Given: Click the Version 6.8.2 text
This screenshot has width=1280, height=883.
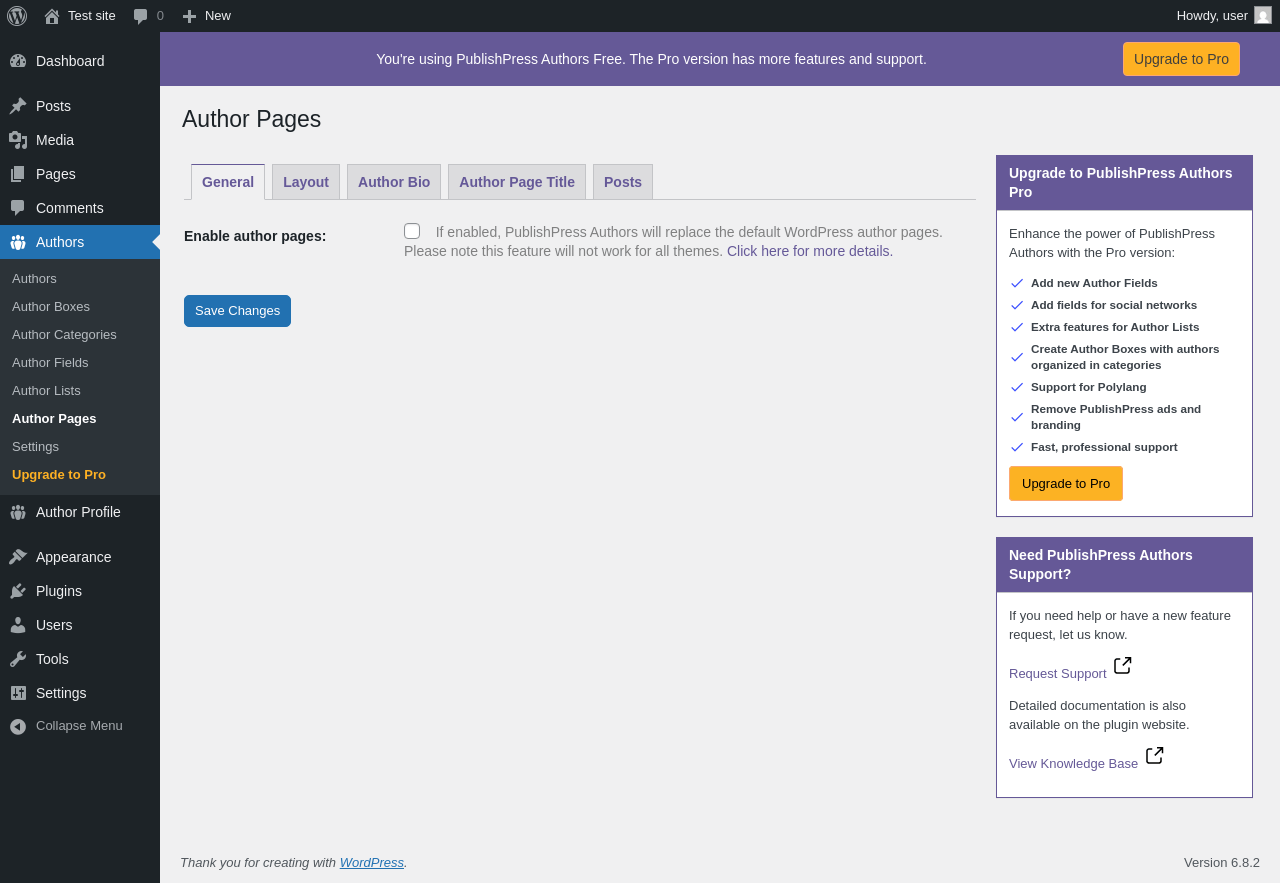Looking at the screenshot, I should point(1222,862).
